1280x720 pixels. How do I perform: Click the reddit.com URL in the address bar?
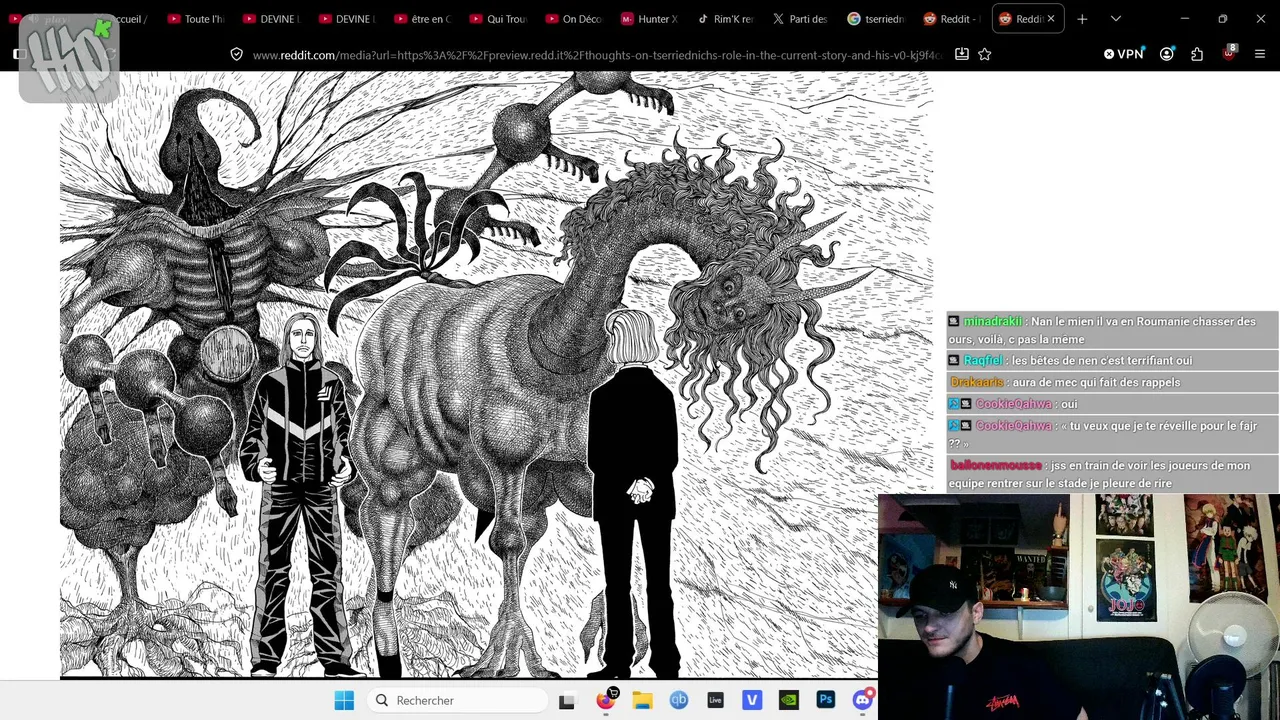[x=597, y=55]
